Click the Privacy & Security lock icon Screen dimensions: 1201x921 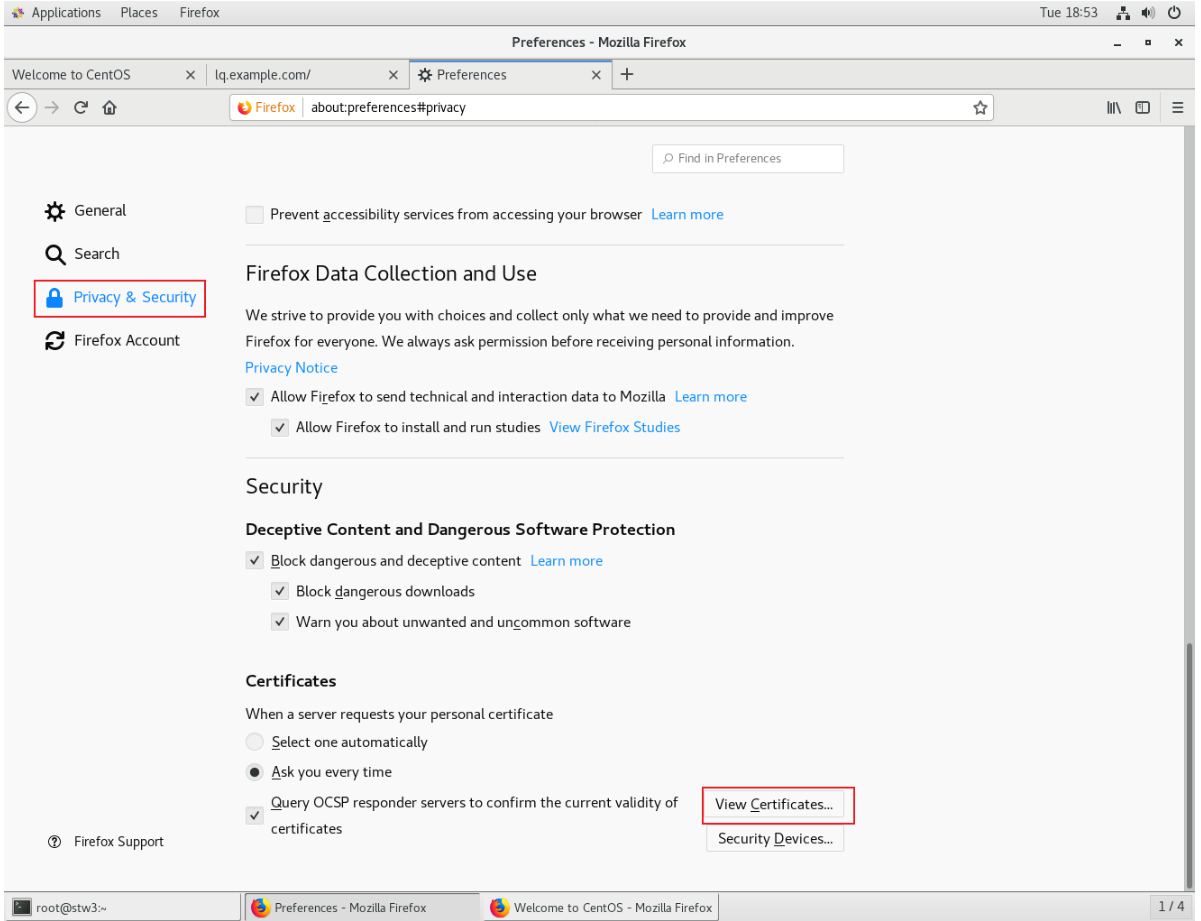pos(55,298)
